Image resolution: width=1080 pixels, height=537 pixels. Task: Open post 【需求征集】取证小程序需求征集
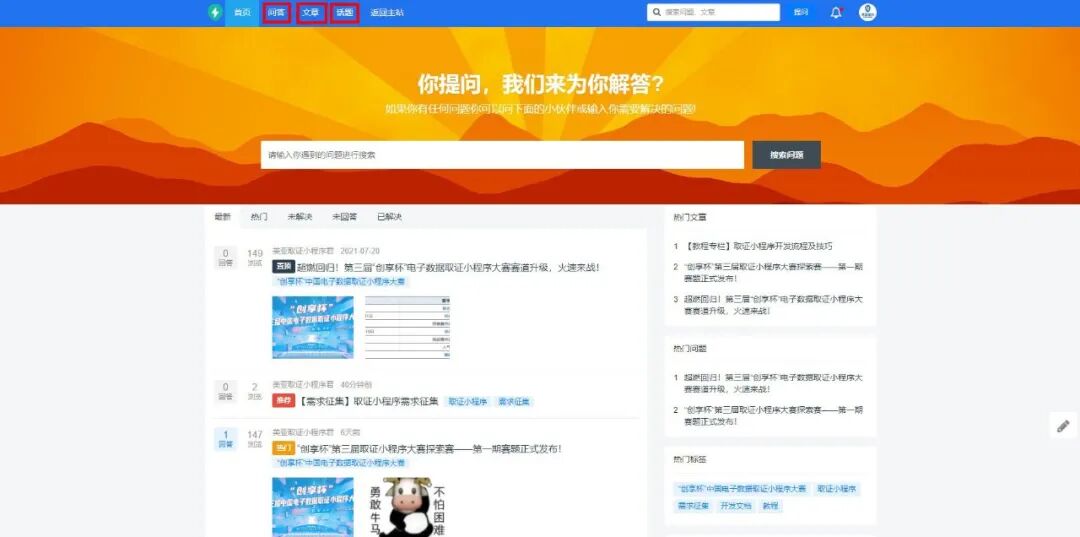[x=368, y=401]
